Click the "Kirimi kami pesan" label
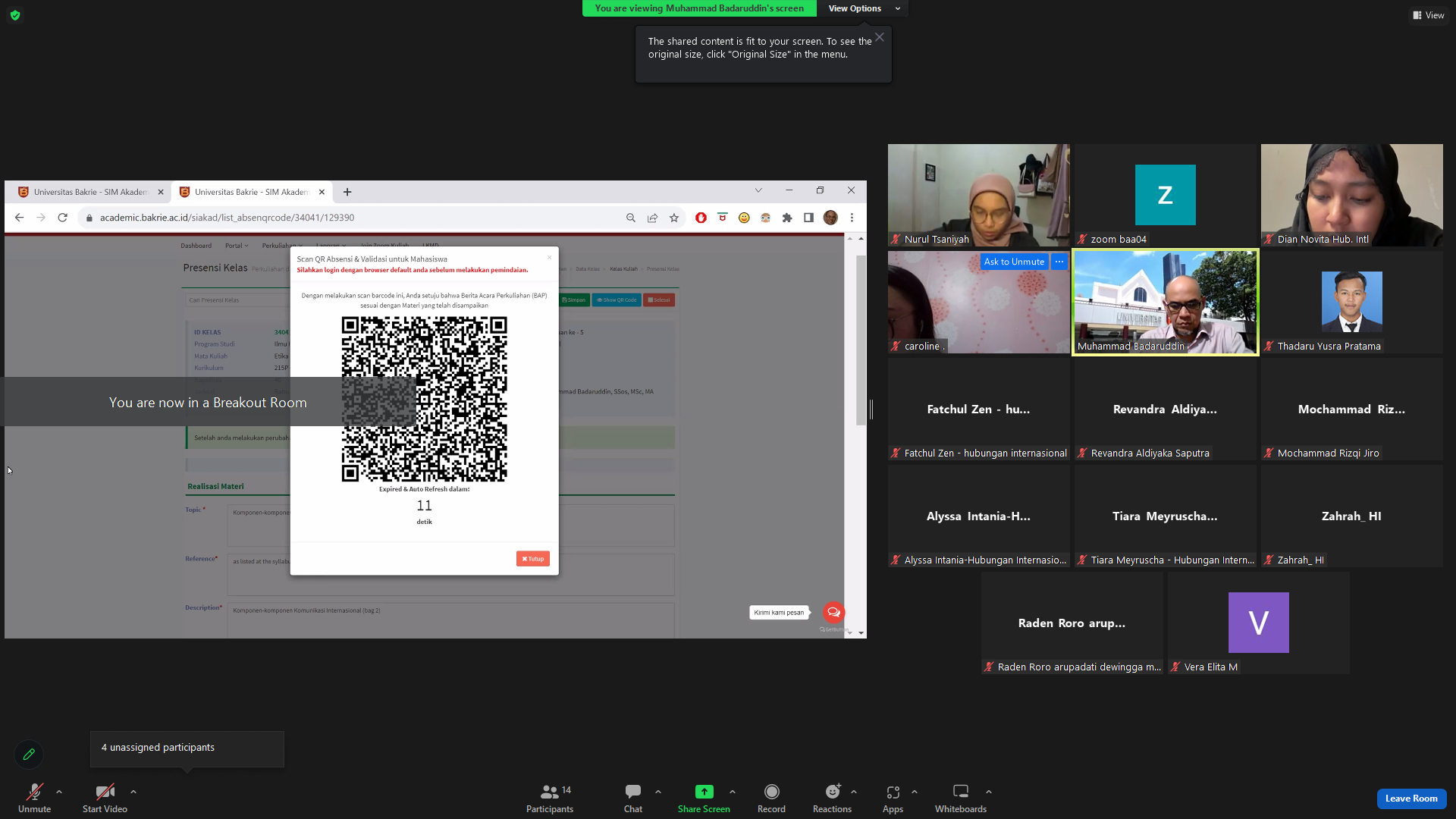Screen dimensions: 1456x819 pos(779,613)
